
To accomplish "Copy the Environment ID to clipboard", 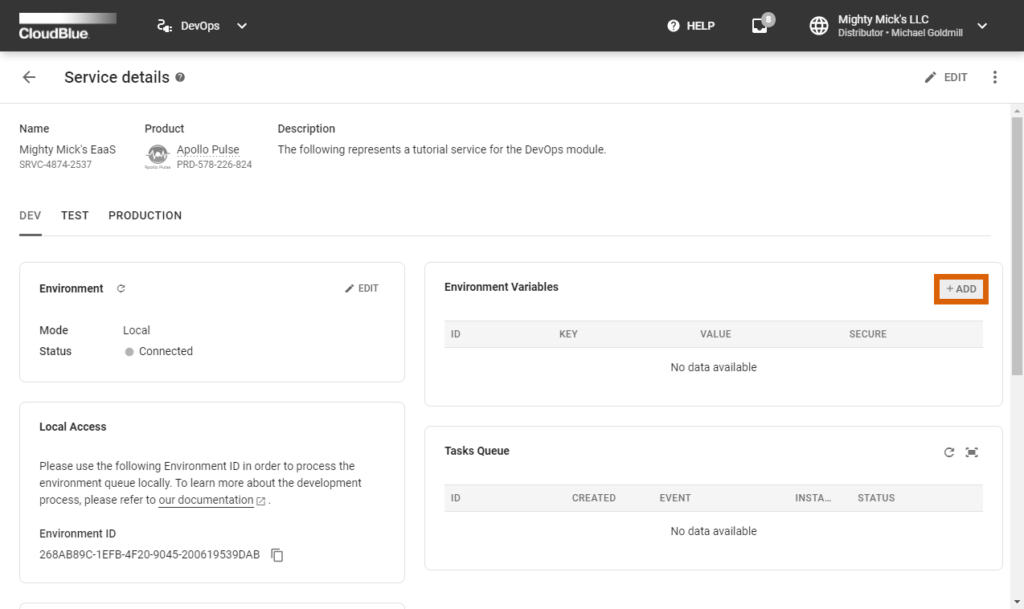I will point(277,555).
